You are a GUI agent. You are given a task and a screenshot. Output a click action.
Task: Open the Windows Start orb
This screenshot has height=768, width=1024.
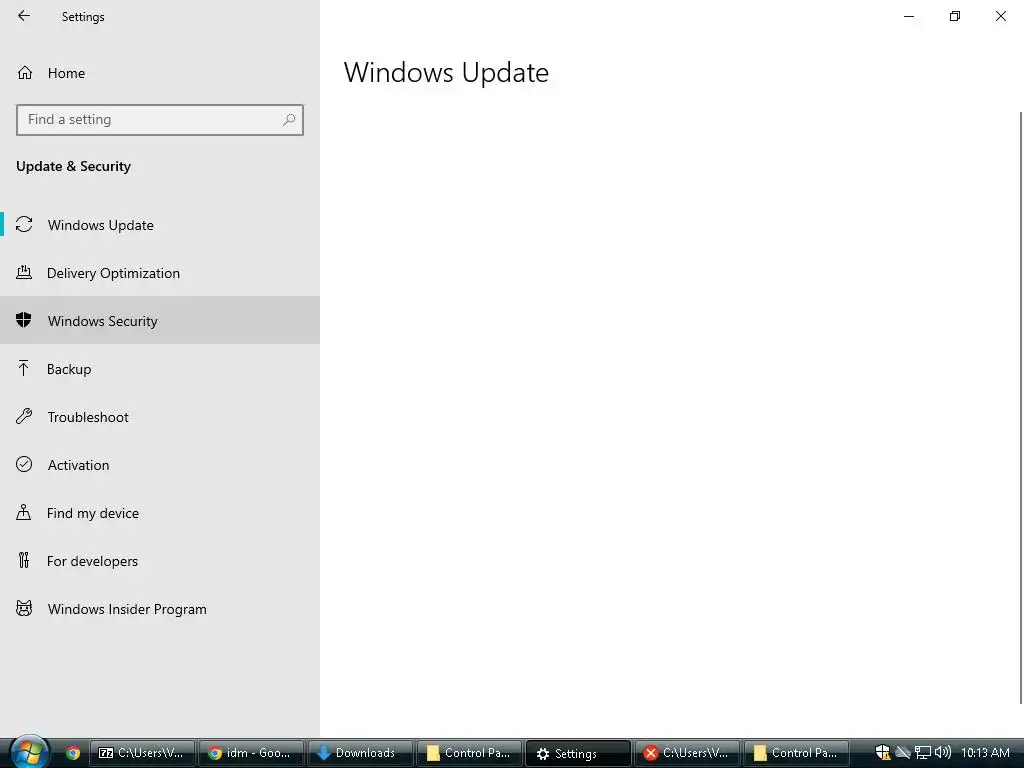29,752
